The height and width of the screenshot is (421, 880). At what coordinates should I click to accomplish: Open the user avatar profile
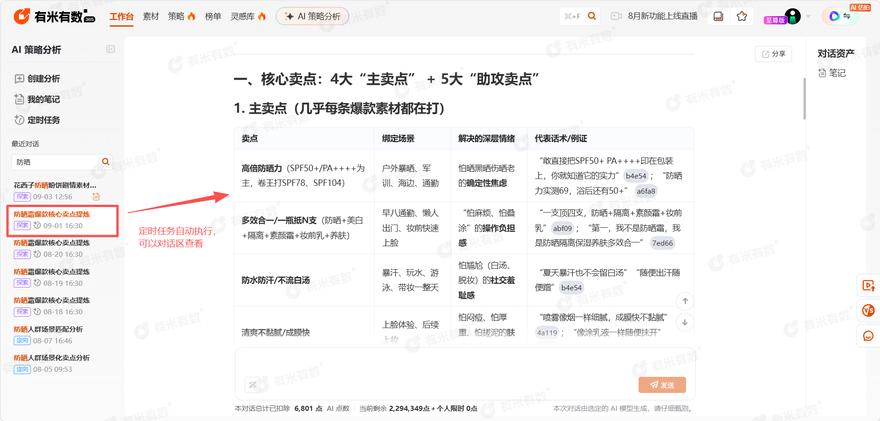click(792, 16)
